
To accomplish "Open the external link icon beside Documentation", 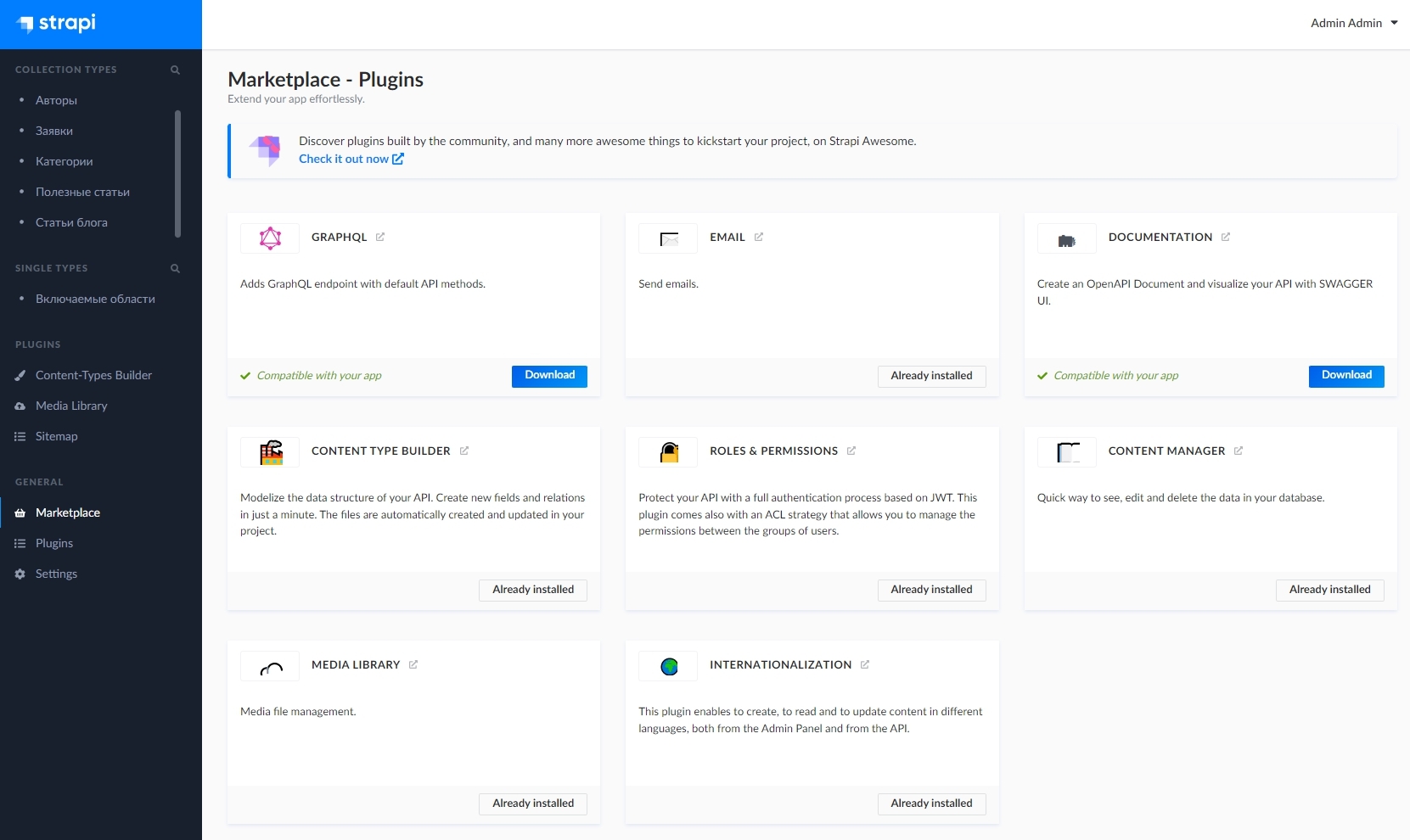I will [1226, 237].
